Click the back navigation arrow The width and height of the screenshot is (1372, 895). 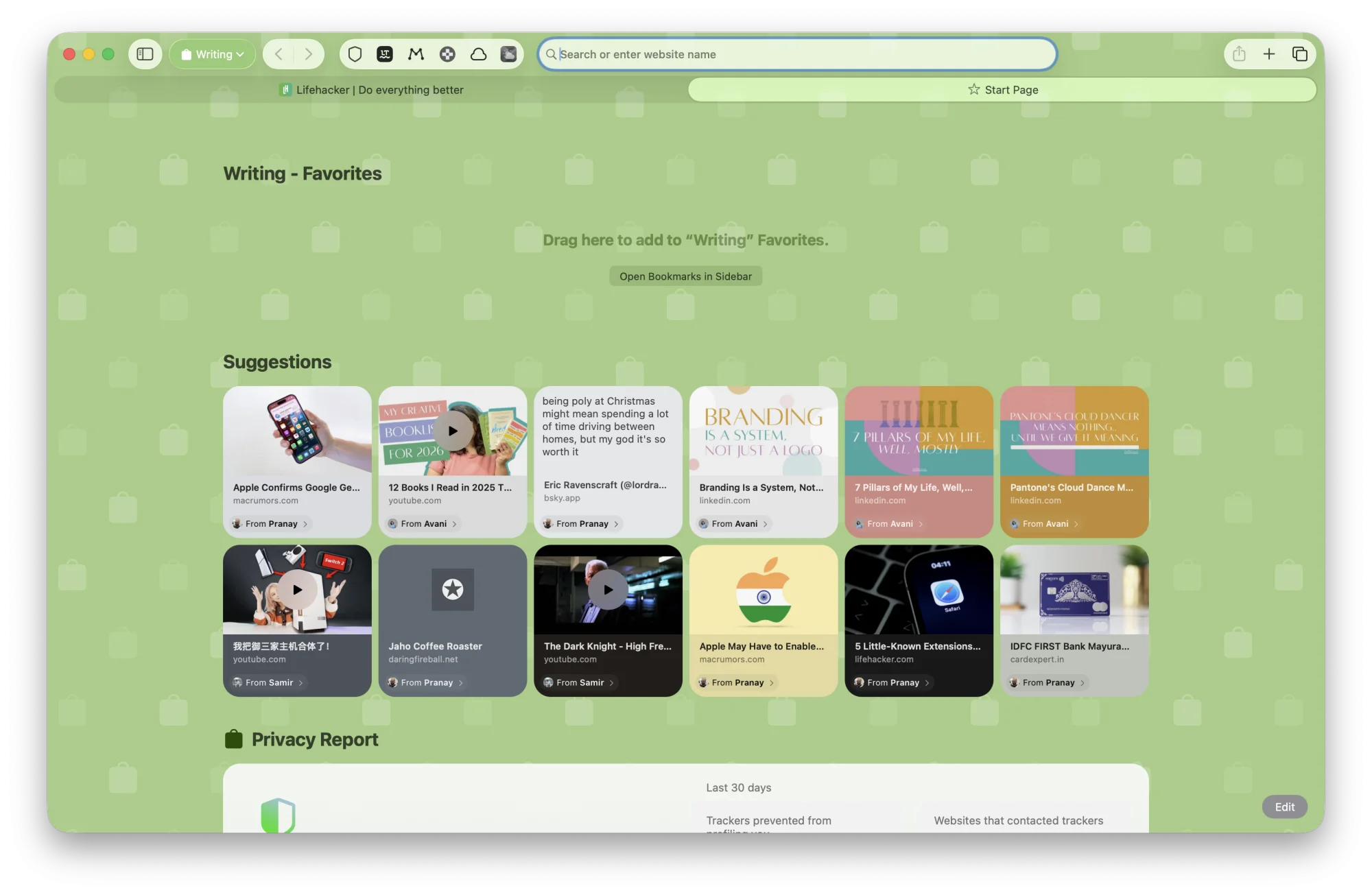coord(279,53)
